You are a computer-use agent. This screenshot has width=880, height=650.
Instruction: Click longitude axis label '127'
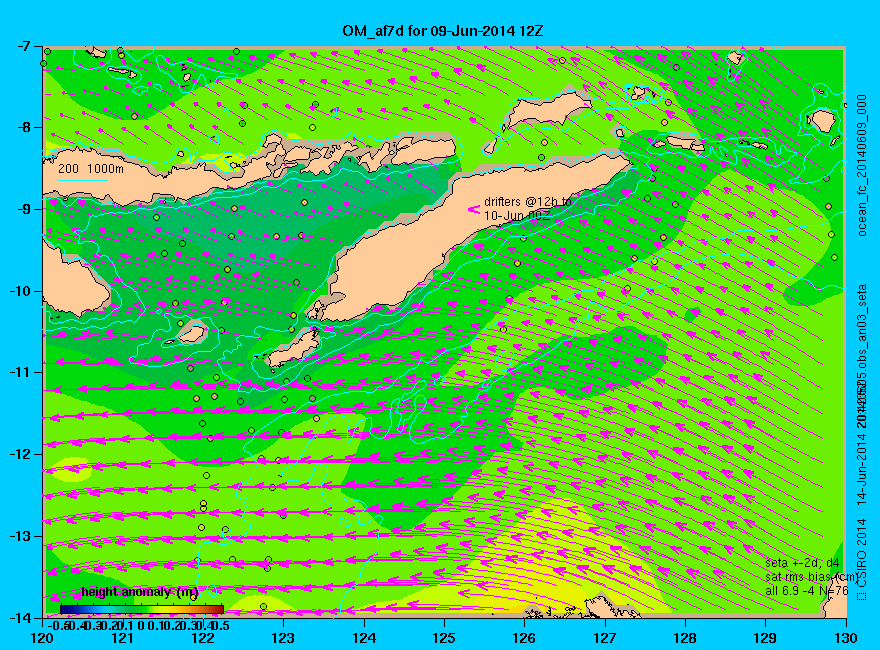pos(605,638)
